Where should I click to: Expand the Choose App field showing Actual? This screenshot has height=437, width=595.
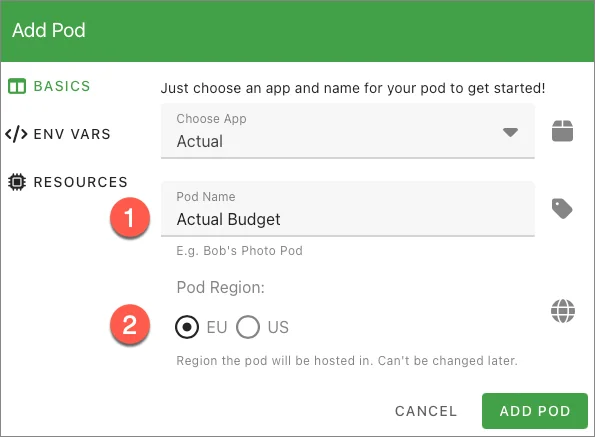pyautogui.click(x=348, y=131)
